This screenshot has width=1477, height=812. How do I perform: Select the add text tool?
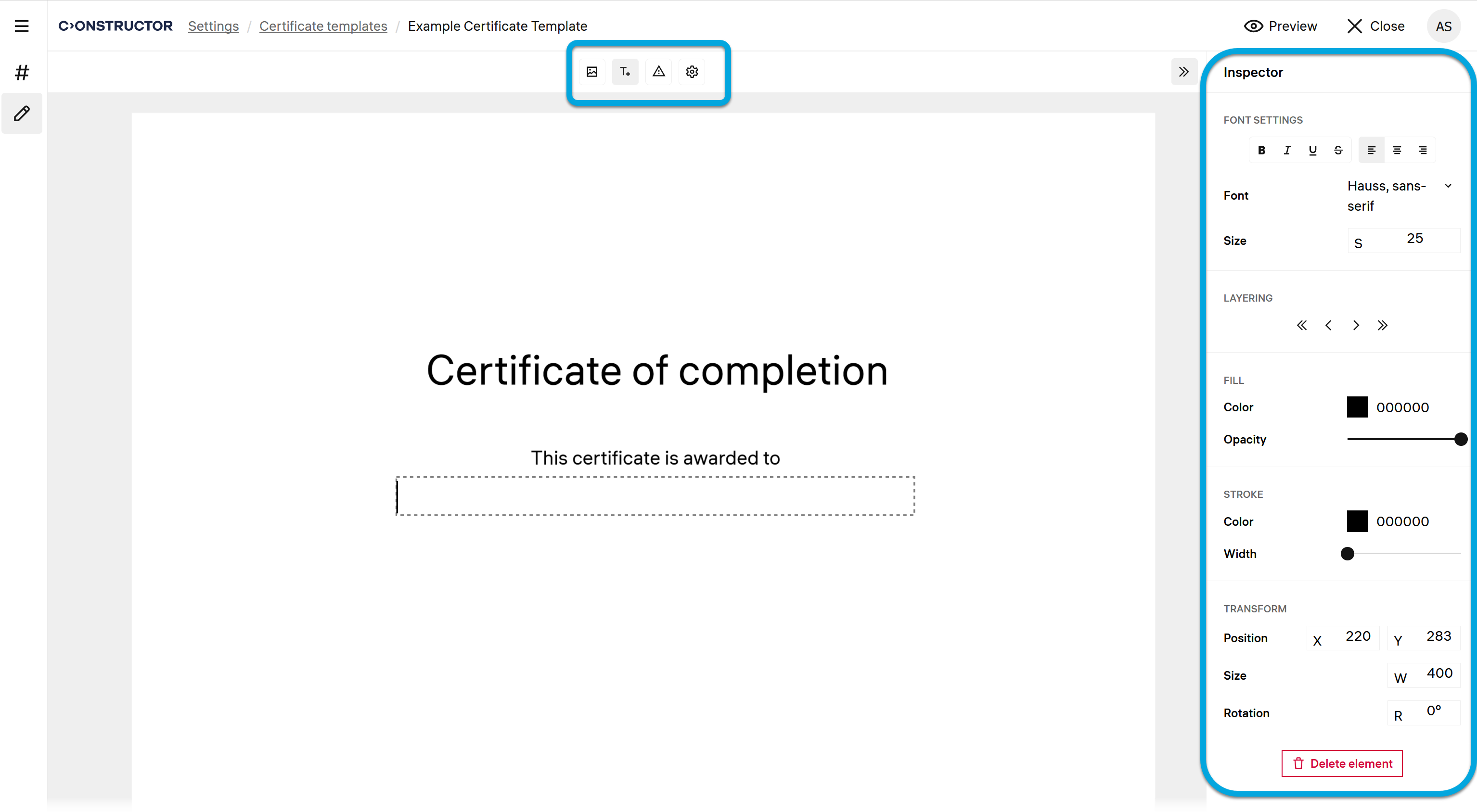coord(625,72)
